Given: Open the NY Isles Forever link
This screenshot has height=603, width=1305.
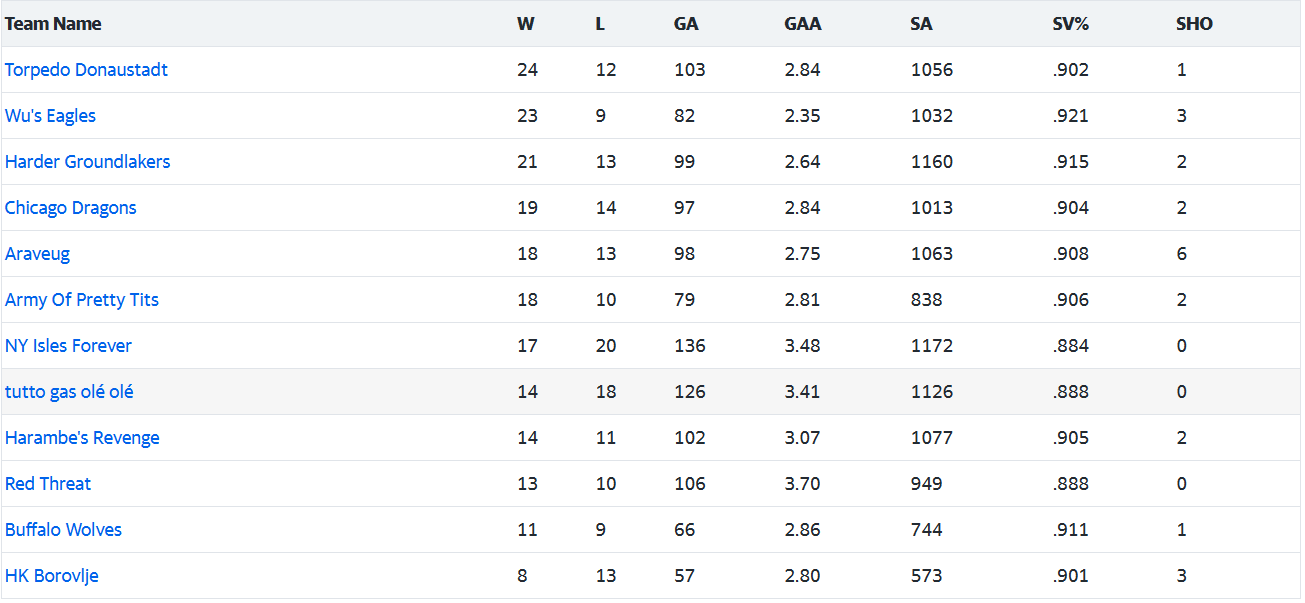Looking at the screenshot, I should pos(68,346).
